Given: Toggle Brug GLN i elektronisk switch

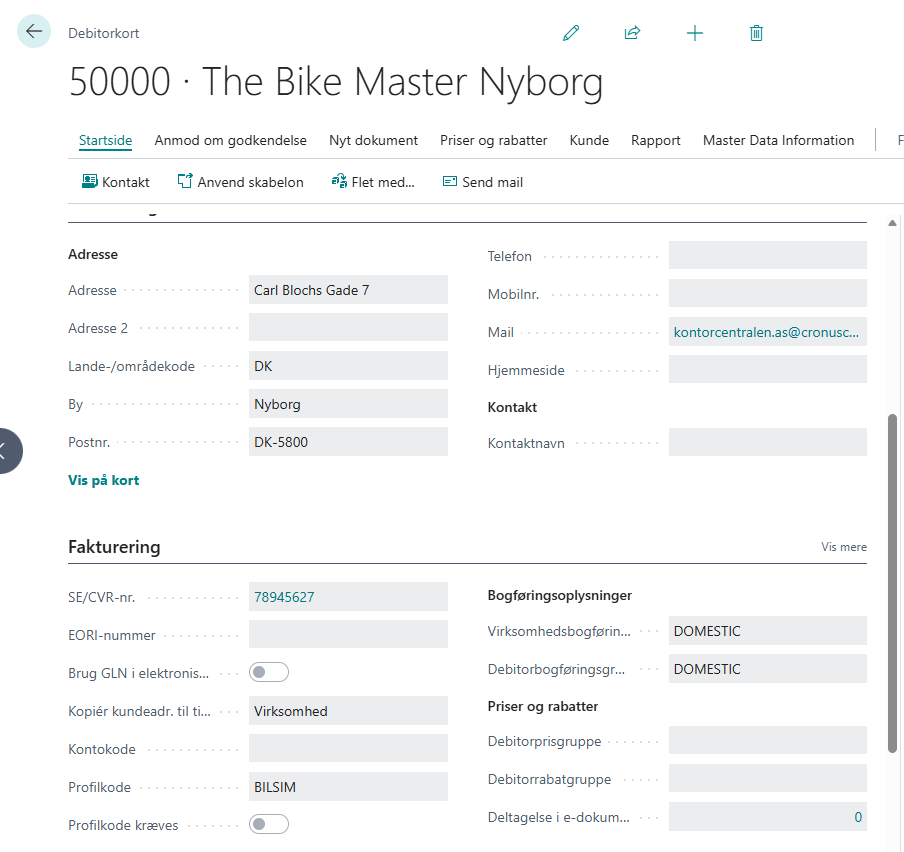Looking at the screenshot, I should (269, 672).
